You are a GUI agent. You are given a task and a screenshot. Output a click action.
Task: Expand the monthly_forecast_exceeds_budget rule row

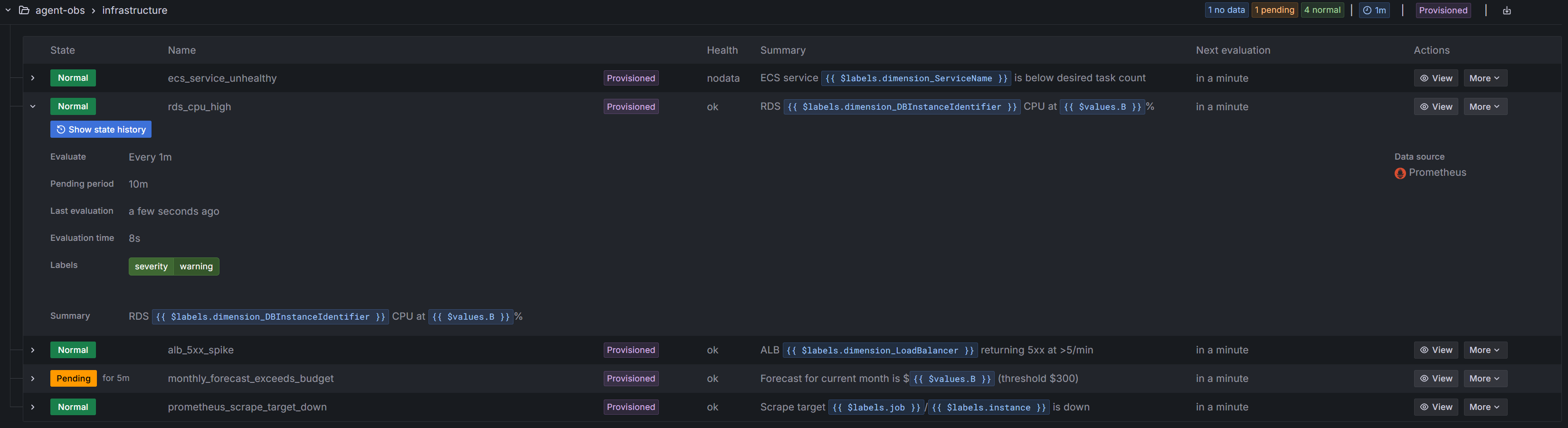[33, 379]
